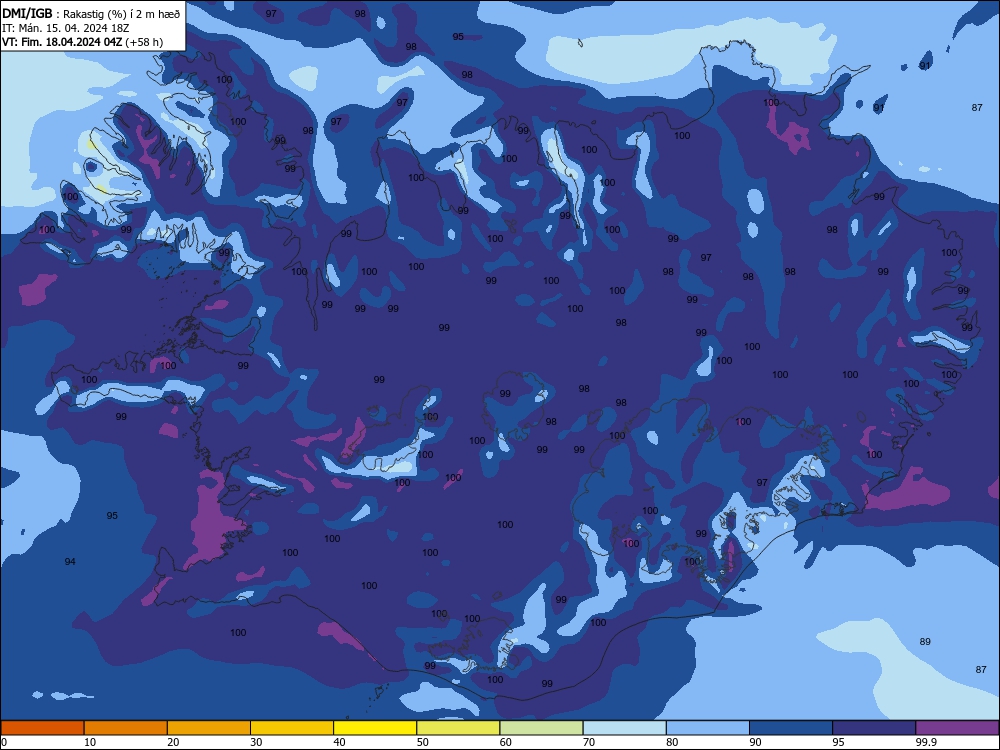Select the 30–40 golden legend swatch
The image size is (1000, 750).
click(292, 728)
